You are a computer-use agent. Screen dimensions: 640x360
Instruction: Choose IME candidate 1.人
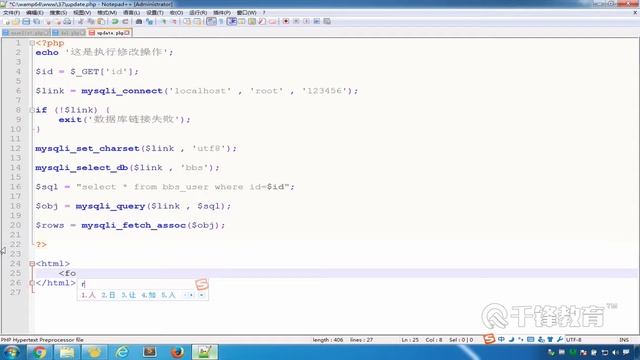(x=88, y=295)
